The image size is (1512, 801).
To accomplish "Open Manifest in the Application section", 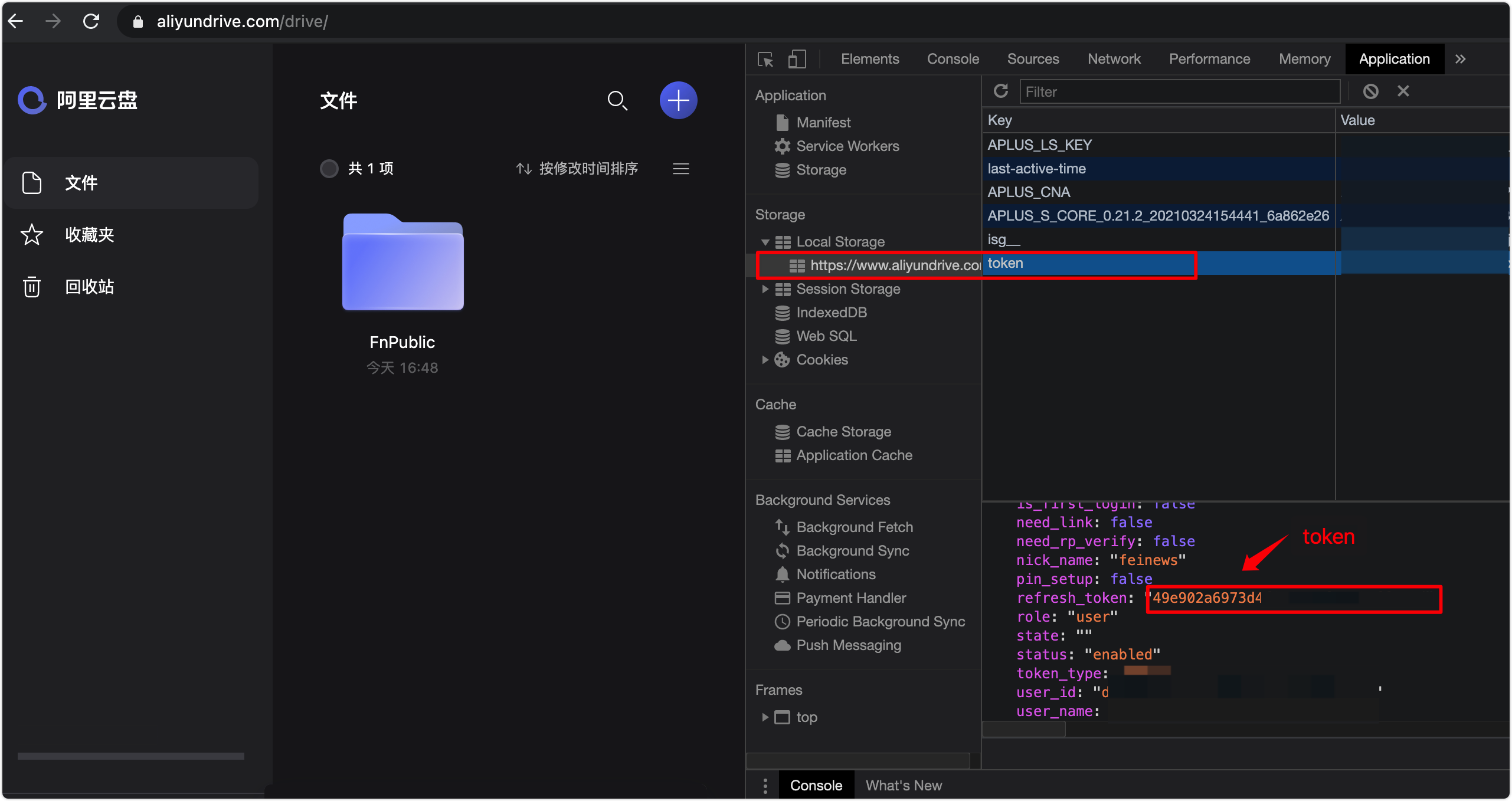I will pos(824,122).
